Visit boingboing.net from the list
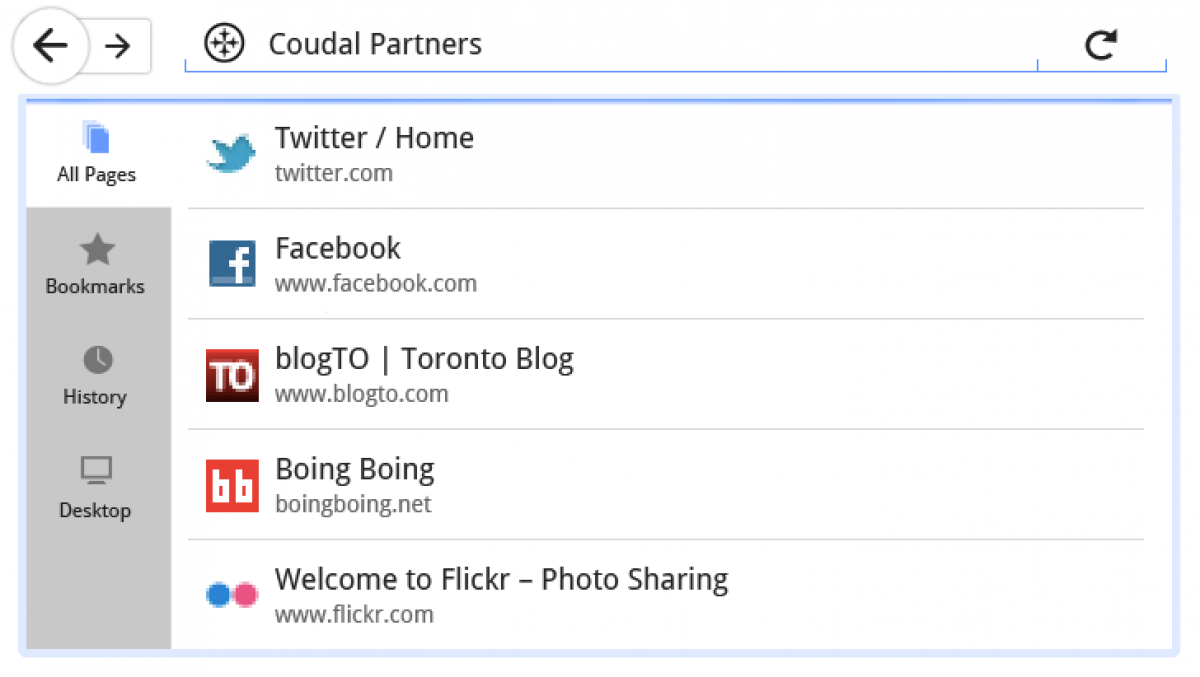Screen dimensions: 1200x677 pyautogui.click(x=353, y=504)
